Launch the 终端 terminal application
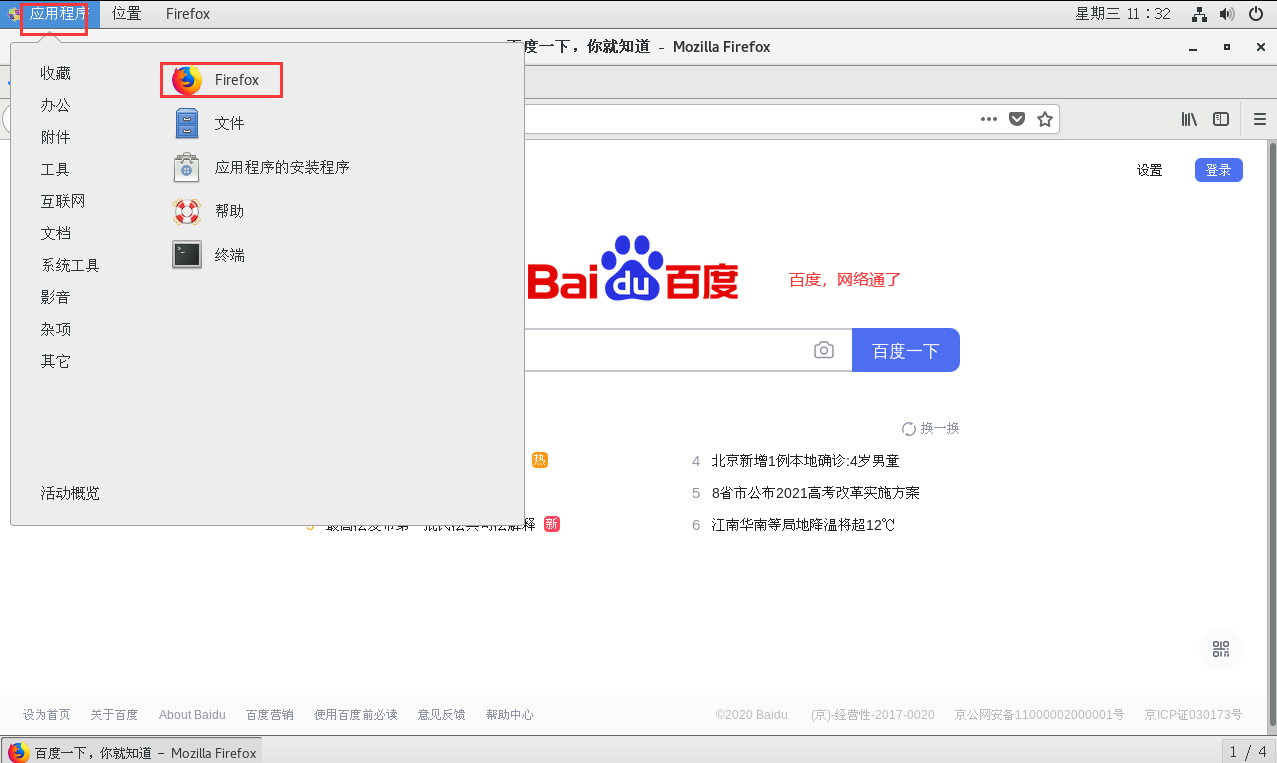Screen dimensions: 1277x763 210,255
